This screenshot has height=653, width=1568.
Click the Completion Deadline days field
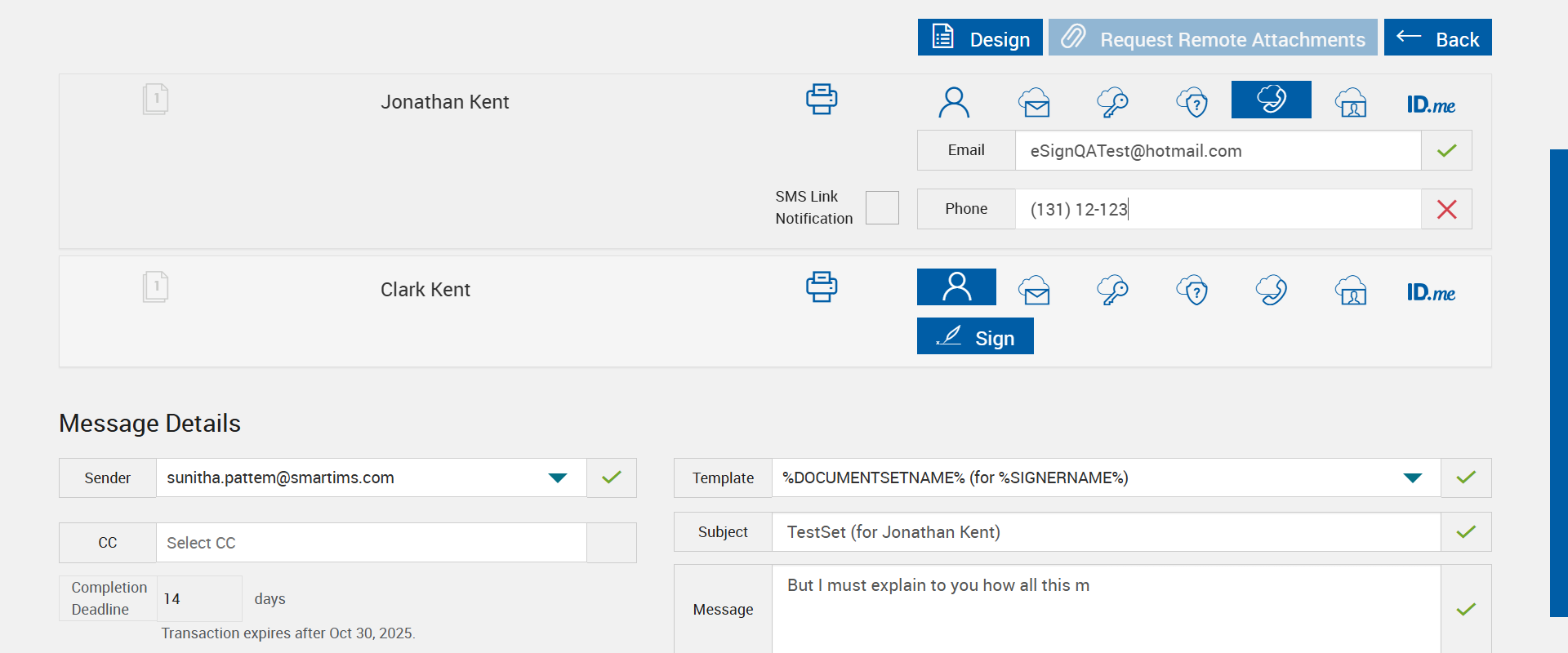(199, 599)
